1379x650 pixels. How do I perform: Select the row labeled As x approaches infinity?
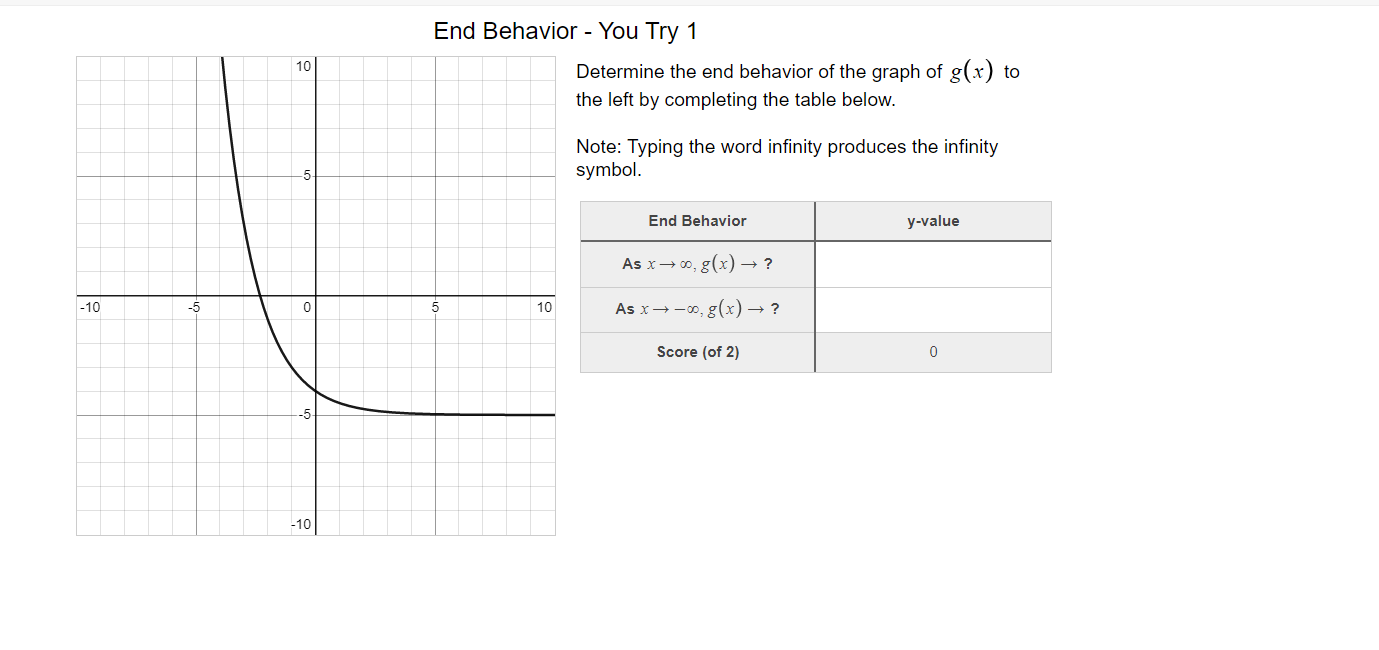696,264
